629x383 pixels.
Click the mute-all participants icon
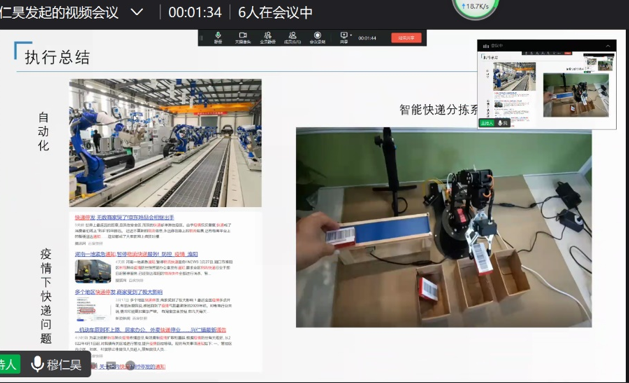[x=268, y=37]
